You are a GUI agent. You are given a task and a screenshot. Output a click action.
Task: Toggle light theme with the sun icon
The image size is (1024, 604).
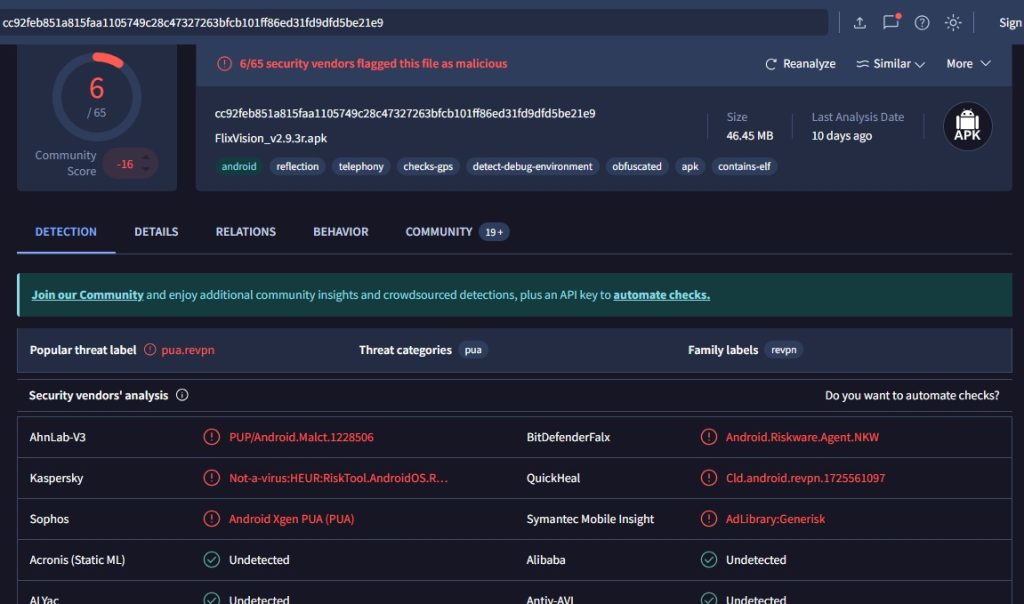tap(952, 21)
